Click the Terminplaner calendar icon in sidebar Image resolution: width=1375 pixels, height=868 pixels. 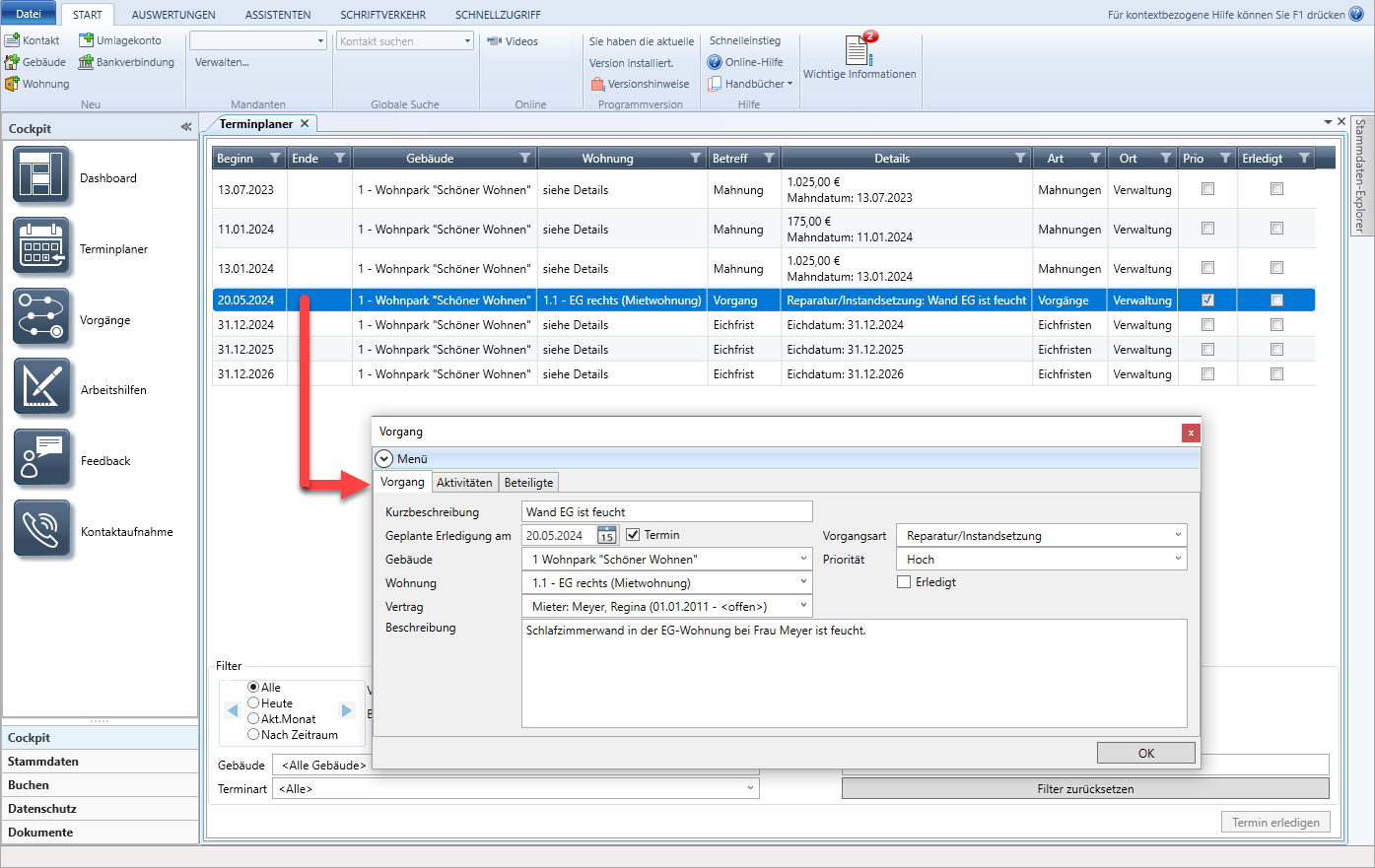click(x=41, y=246)
